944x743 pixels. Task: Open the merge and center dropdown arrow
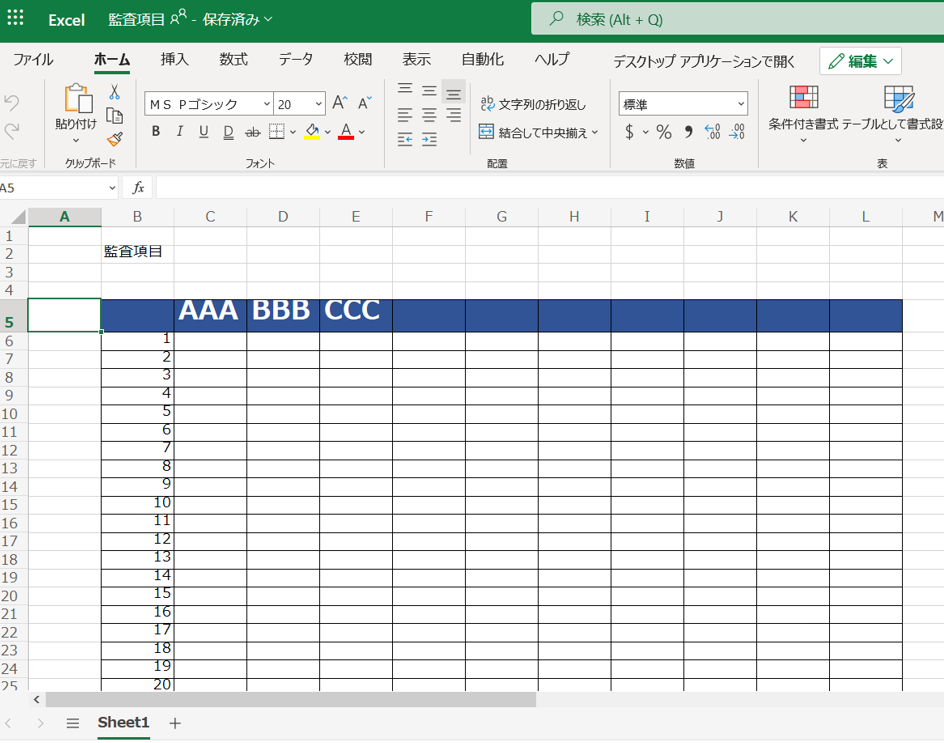(x=595, y=132)
